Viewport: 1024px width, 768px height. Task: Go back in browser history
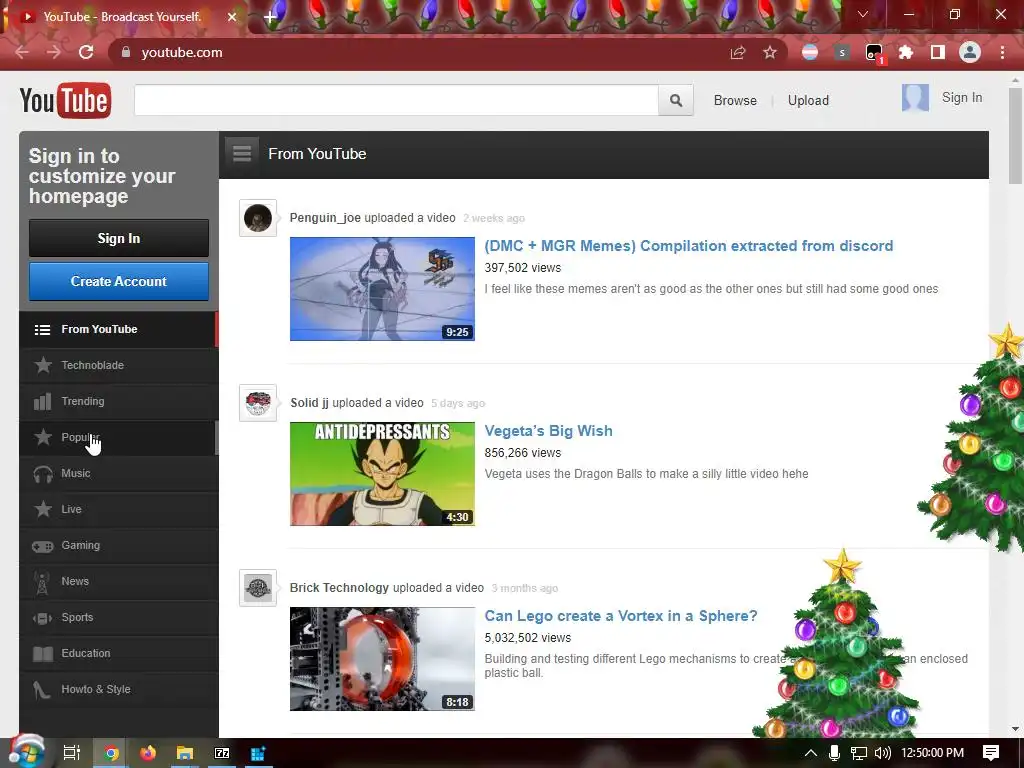pyautogui.click(x=22, y=52)
